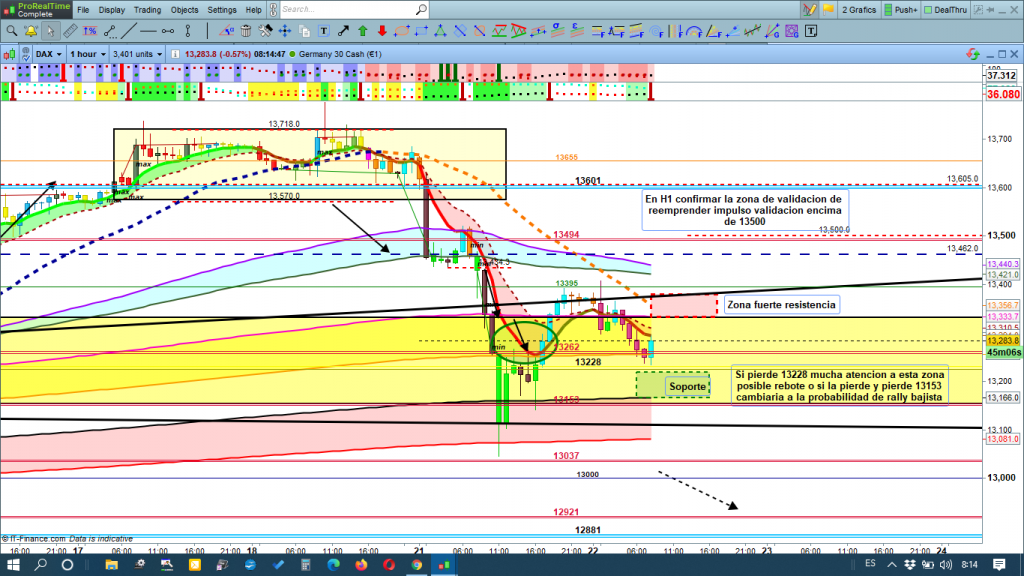Image resolution: width=1024 pixels, height=576 pixels.
Task: Expand the 1 hour timeframe dropdown
Action: click(88, 53)
